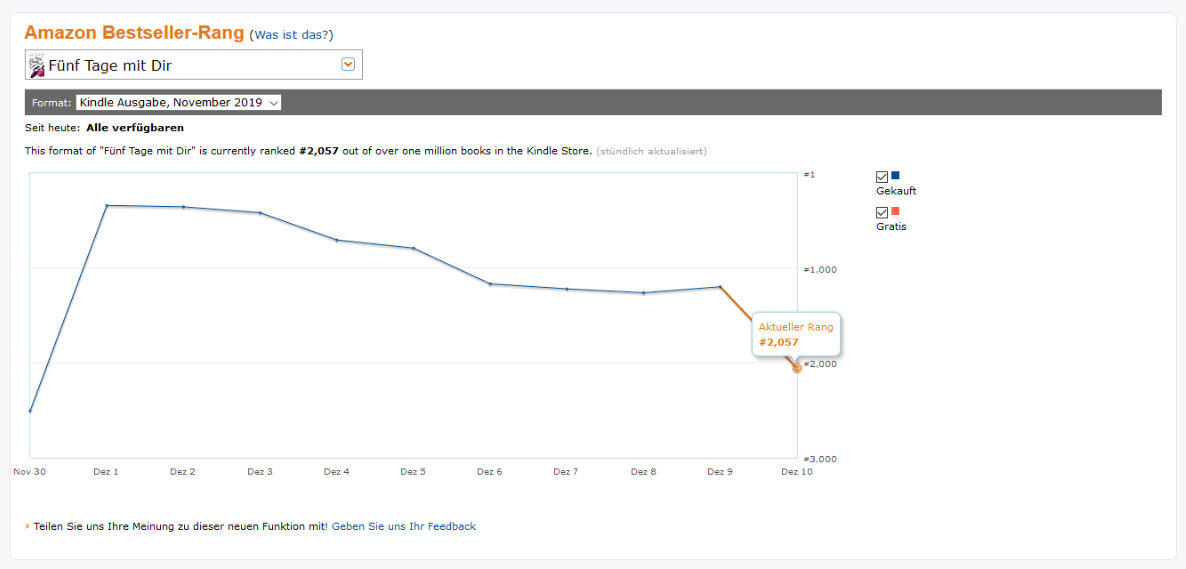The image size is (1186, 569).
Task: Click the blue Gekauft color swatch
Action: click(896, 176)
